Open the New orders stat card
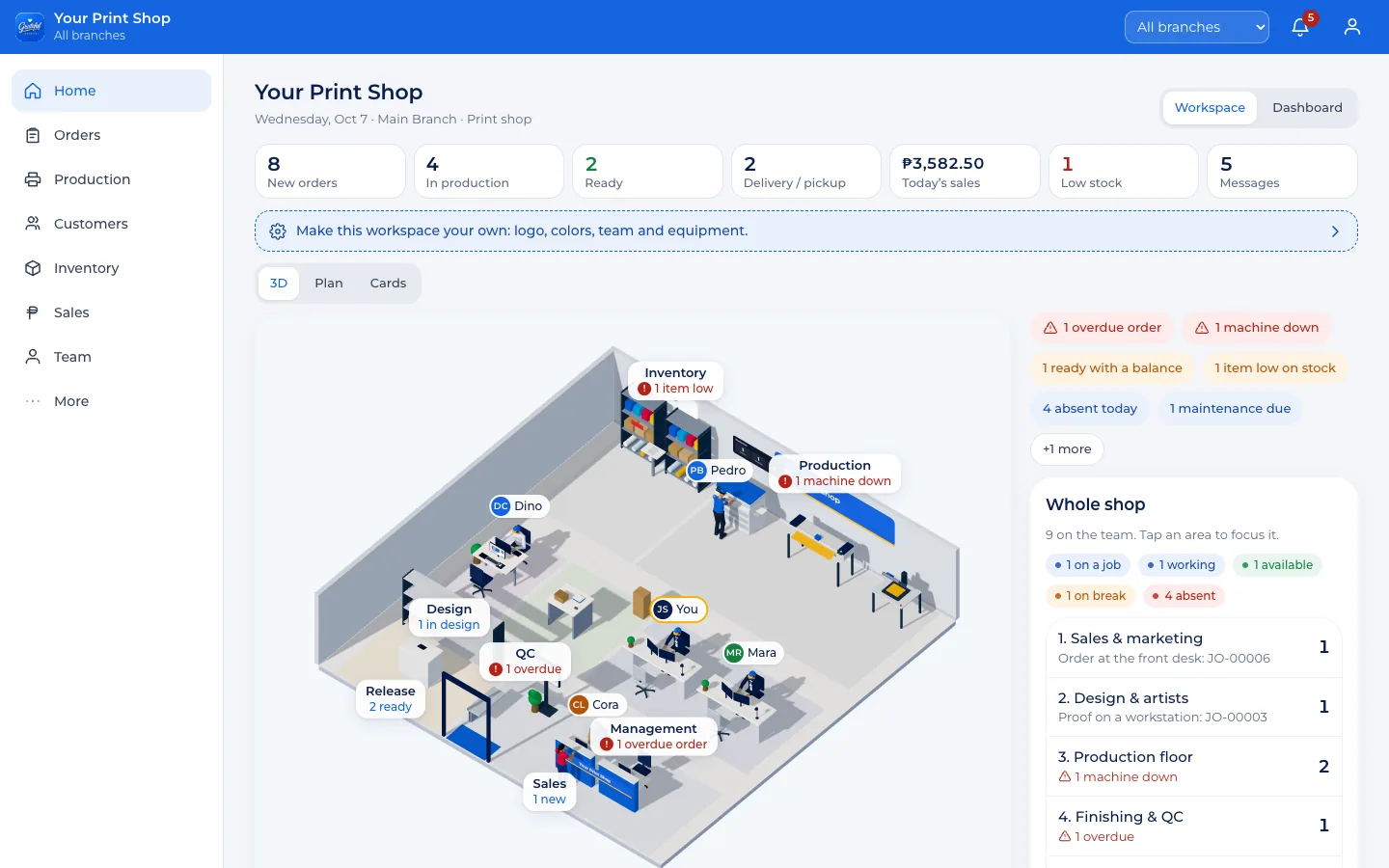The image size is (1389, 868). [x=330, y=172]
